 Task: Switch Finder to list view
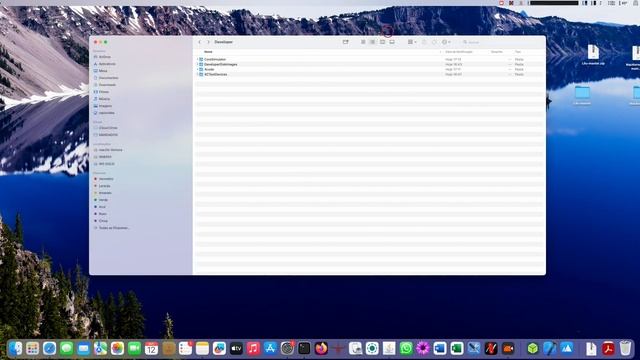tap(372, 42)
